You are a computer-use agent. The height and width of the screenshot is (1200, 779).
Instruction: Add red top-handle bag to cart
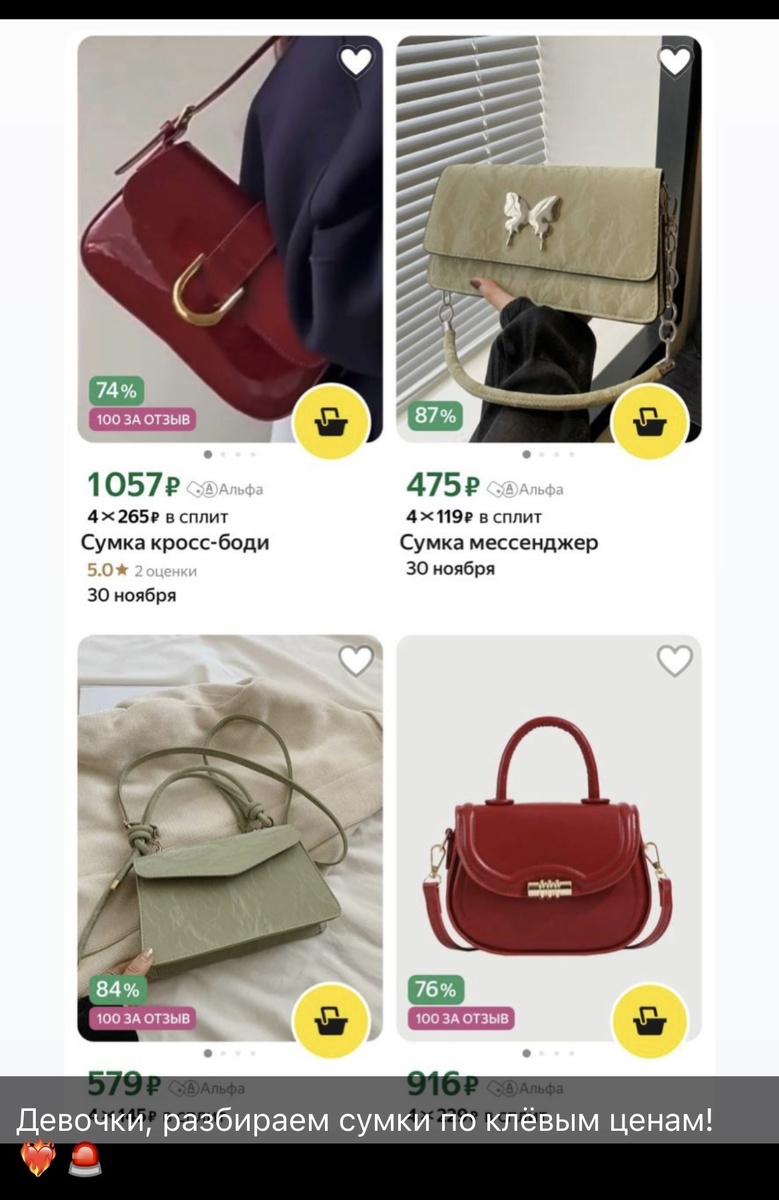coord(648,1021)
